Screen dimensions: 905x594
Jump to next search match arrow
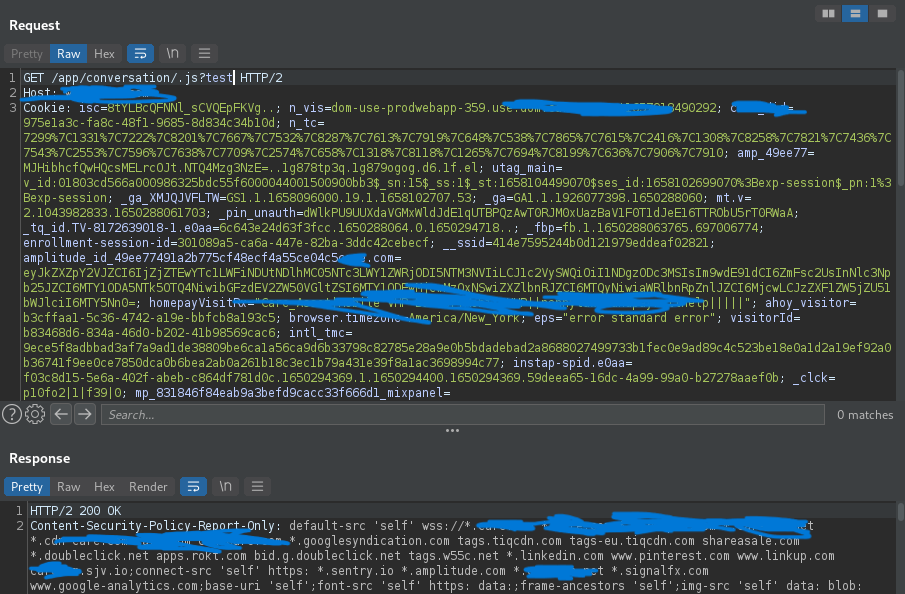85,414
